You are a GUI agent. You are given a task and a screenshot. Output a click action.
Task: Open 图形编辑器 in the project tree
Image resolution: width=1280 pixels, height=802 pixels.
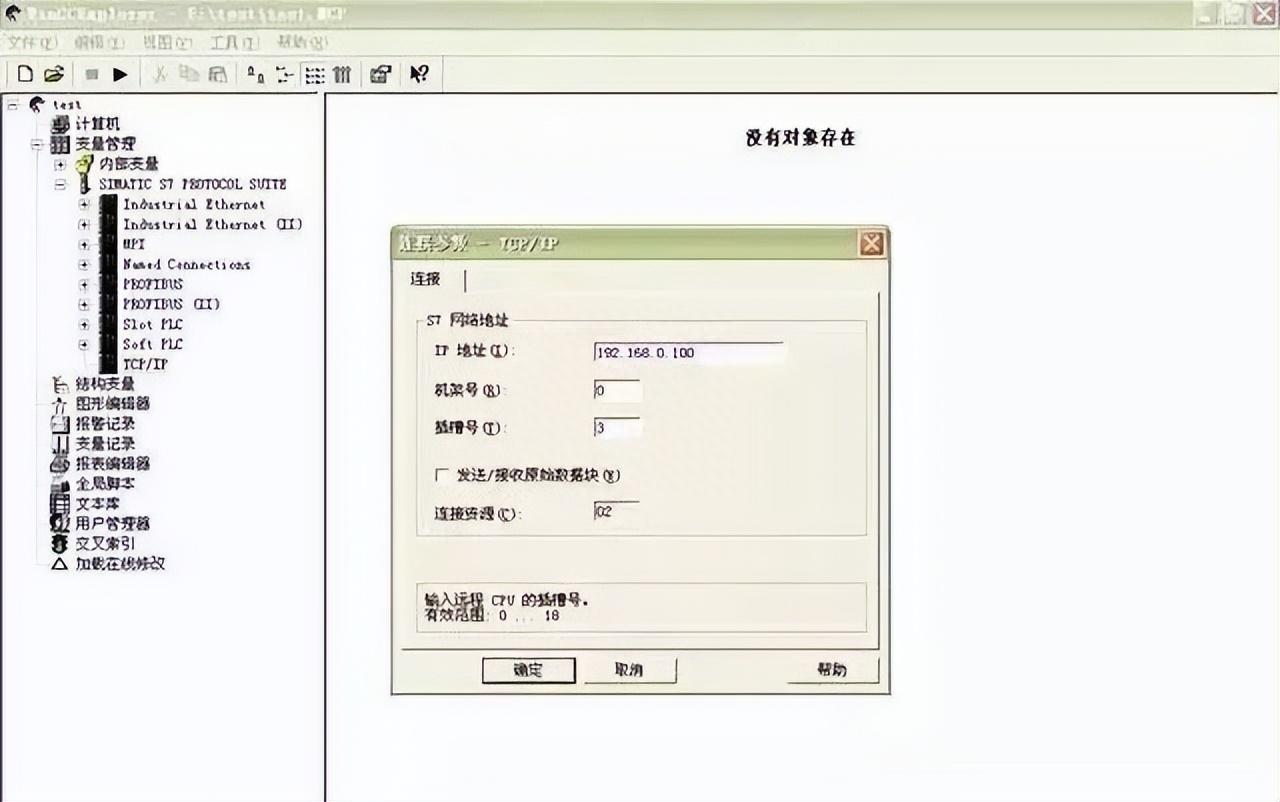click(x=112, y=404)
